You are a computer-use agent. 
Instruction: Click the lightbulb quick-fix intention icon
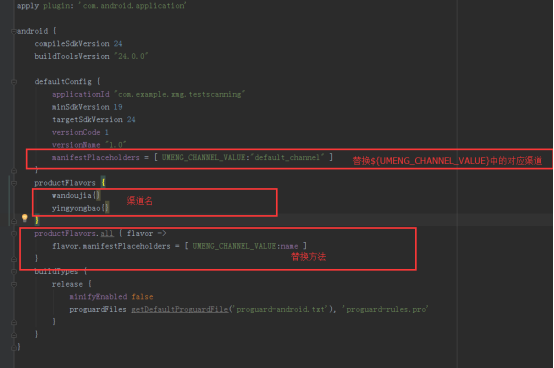(25, 218)
